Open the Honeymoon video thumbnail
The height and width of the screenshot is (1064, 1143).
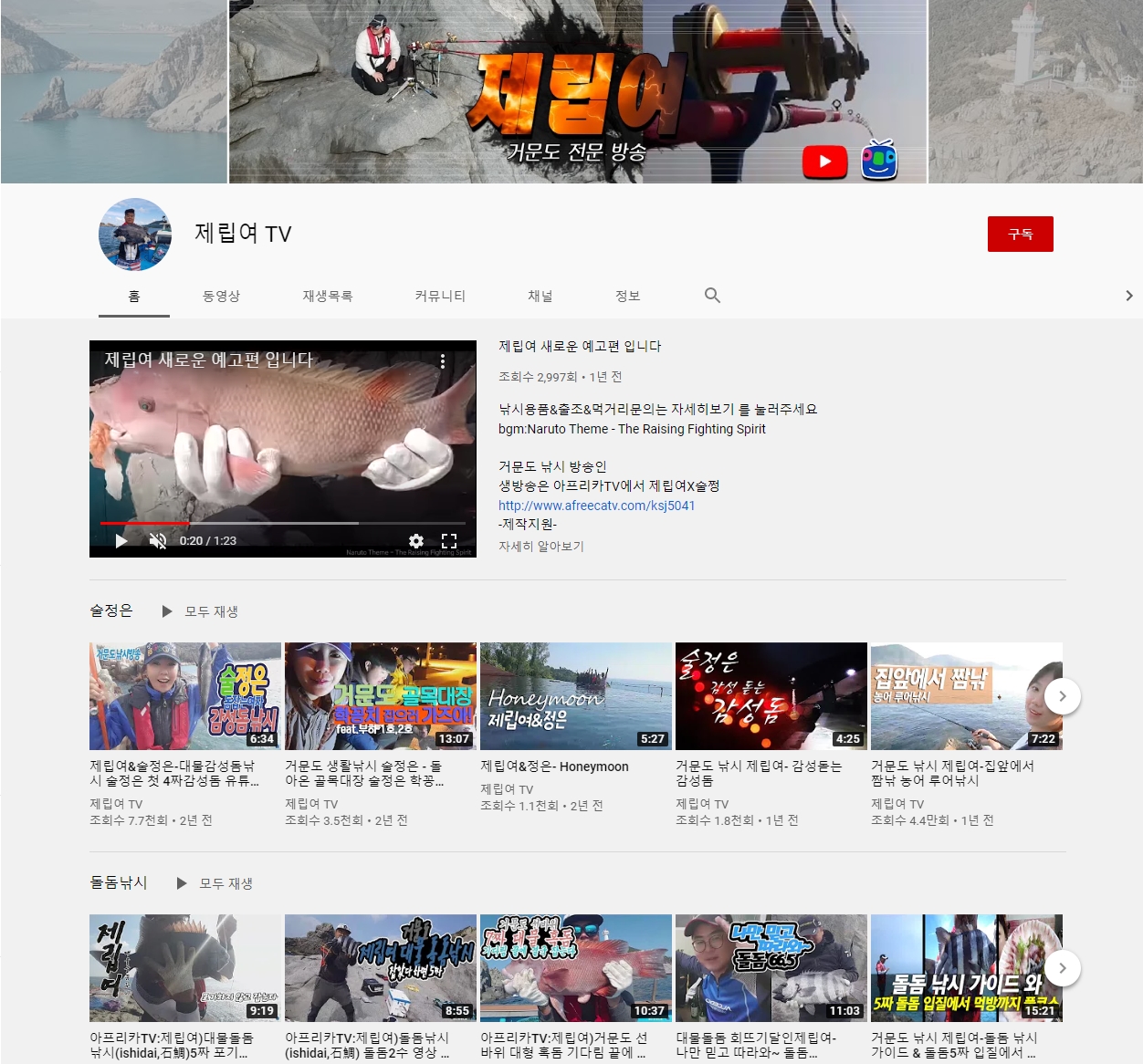(x=575, y=696)
